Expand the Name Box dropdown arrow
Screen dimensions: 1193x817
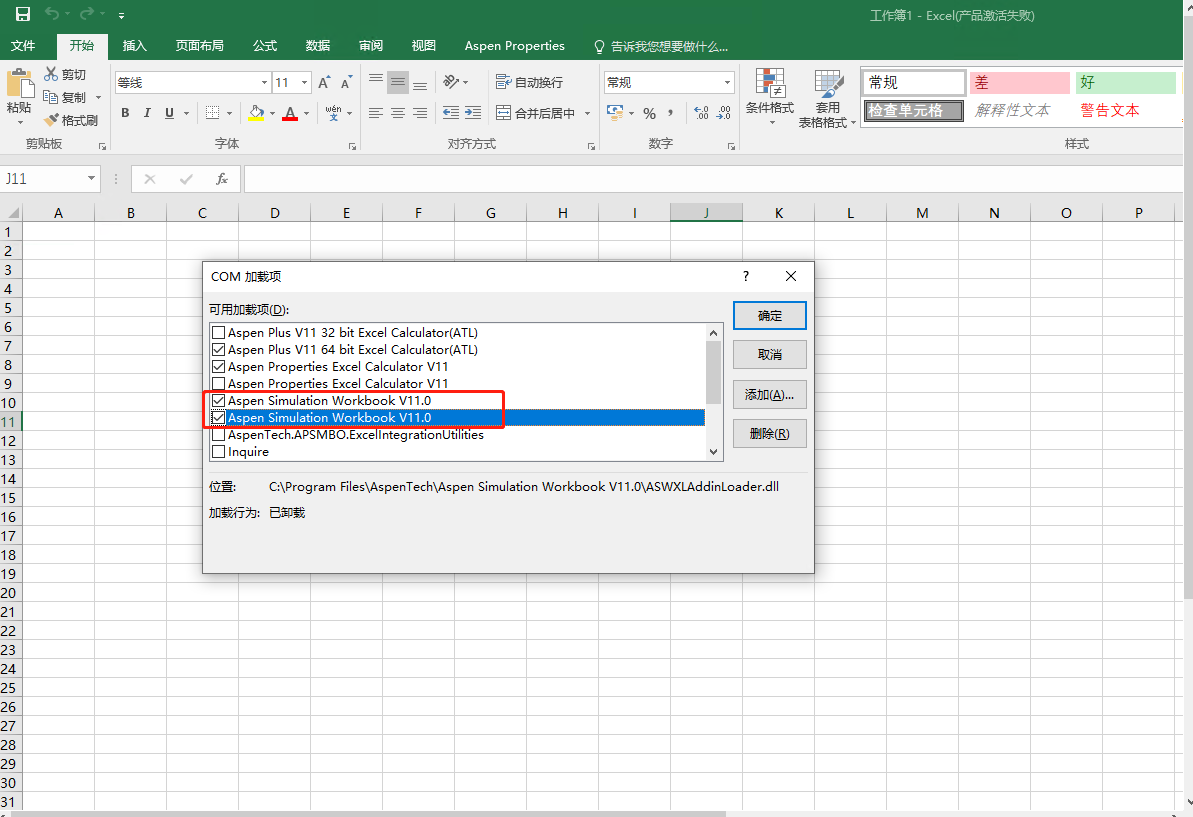(91, 179)
